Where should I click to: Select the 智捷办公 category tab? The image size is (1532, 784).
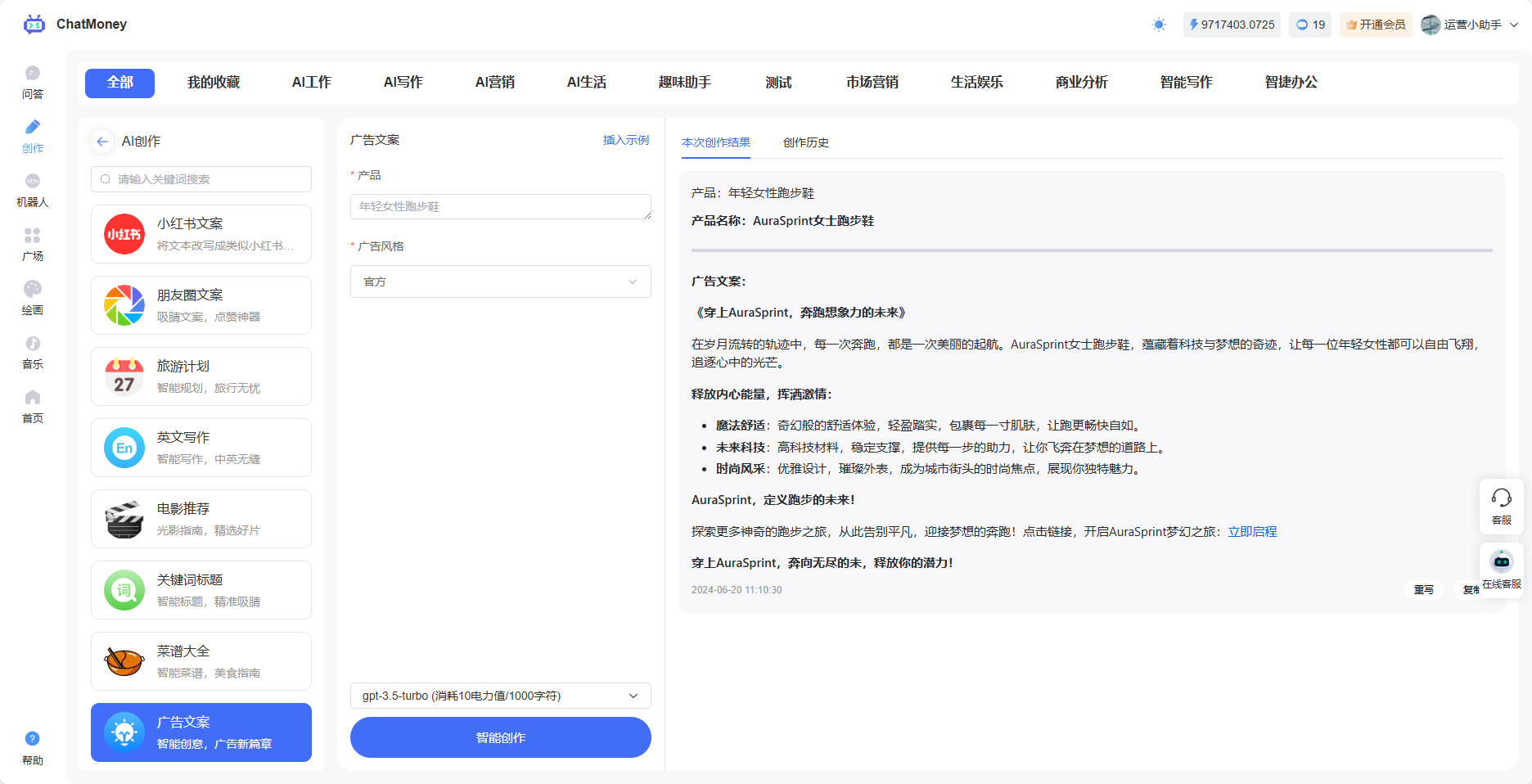pos(1291,82)
